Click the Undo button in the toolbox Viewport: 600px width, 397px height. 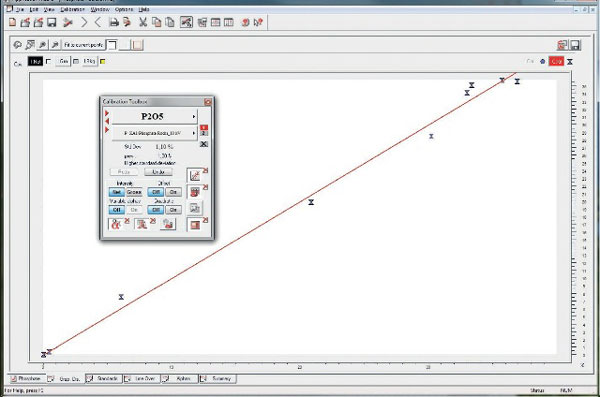[158, 172]
